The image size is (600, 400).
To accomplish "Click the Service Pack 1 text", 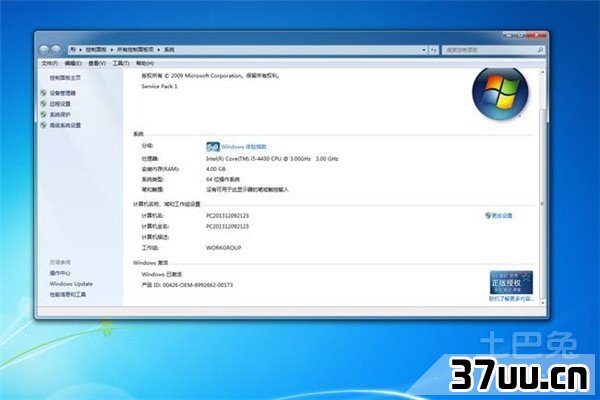I will click(x=160, y=86).
